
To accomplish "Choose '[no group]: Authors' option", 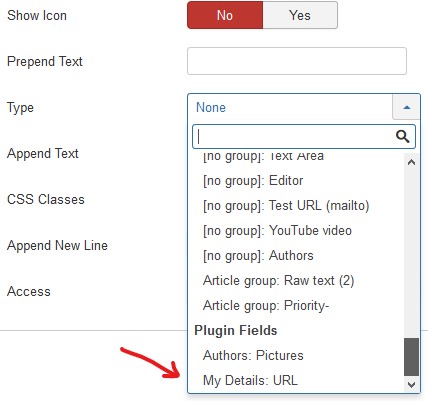I will point(299,256).
